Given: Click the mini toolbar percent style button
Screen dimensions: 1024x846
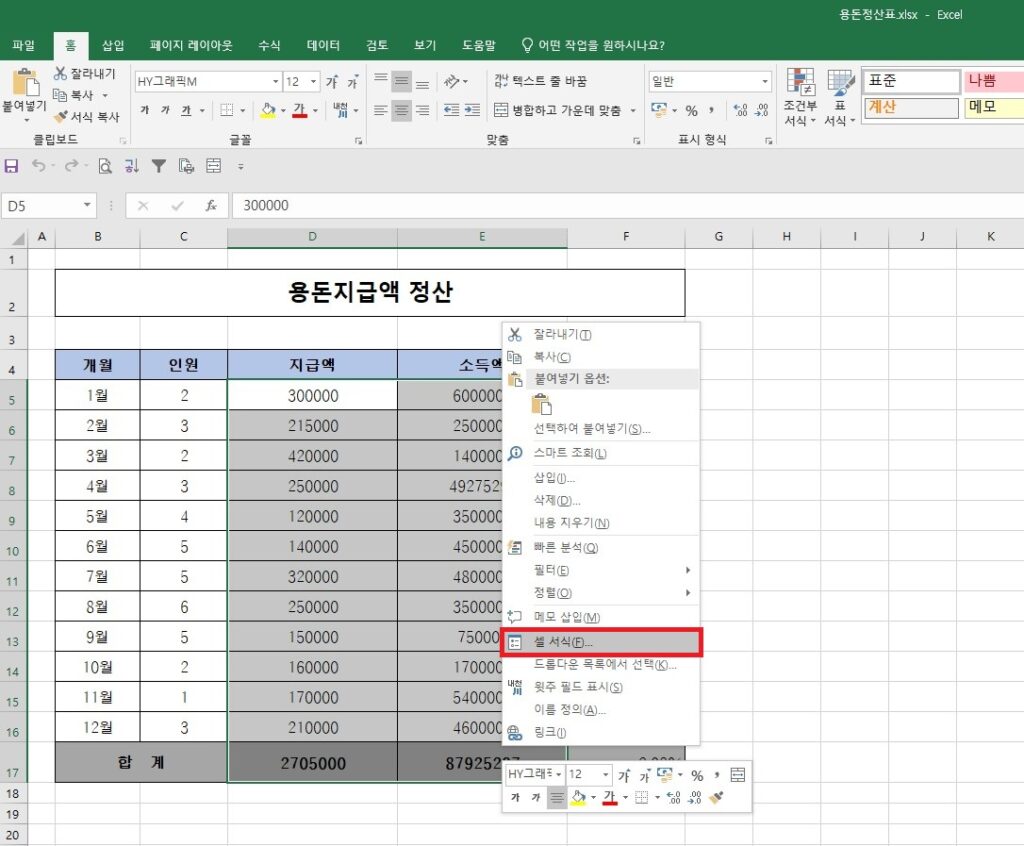Looking at the screenshot, I should click(x=697, y=775).
